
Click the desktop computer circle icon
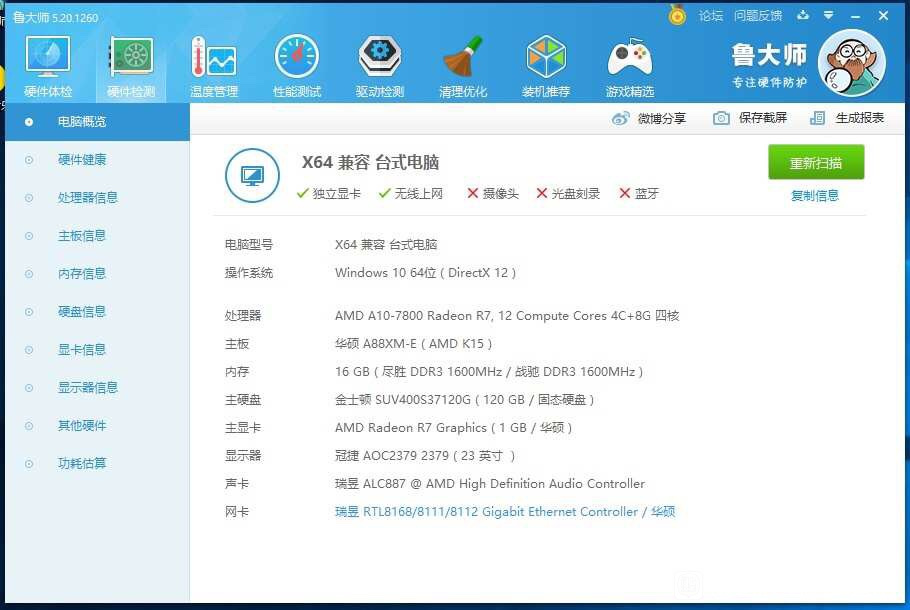(x=252, y=175)
